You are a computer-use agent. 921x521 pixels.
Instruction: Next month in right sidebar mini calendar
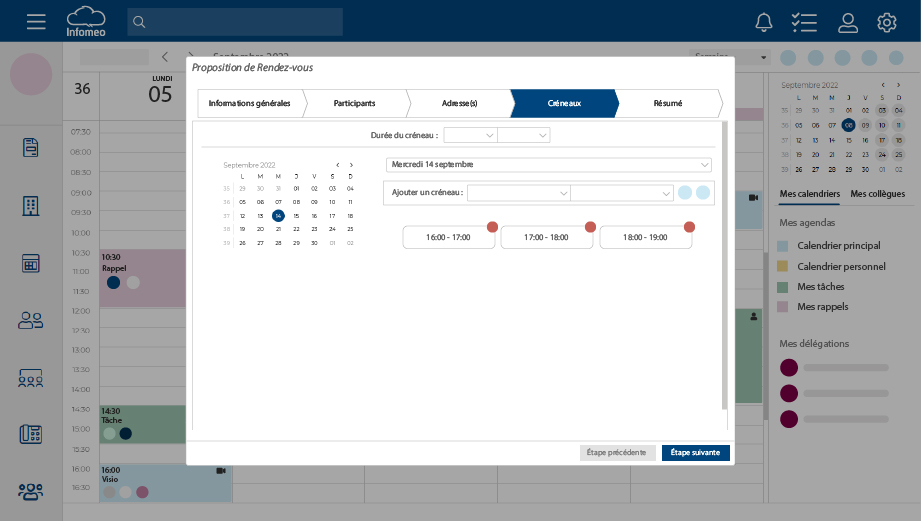click(898, 85)
